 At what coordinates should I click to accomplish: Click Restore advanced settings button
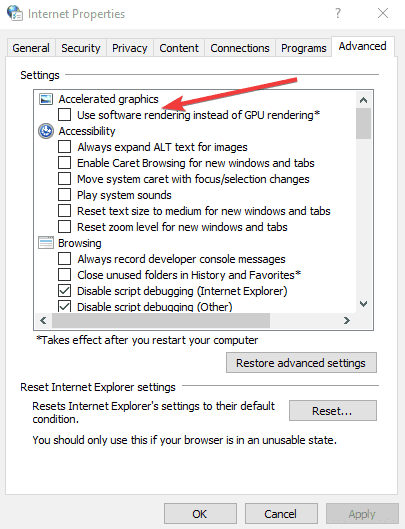pos(301,363)
